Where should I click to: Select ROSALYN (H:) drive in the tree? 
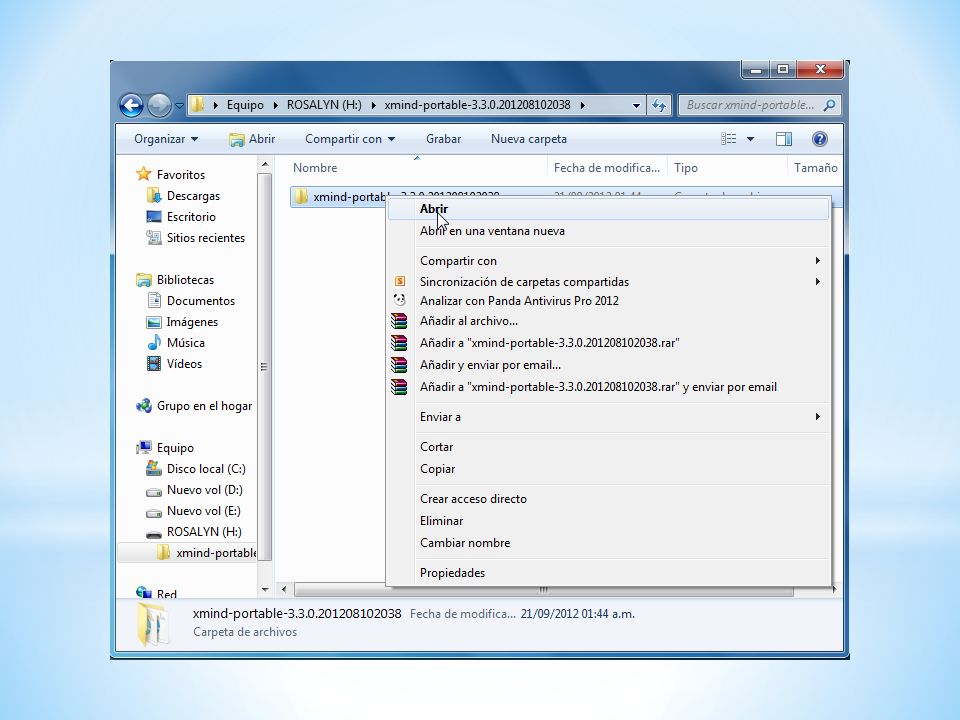click(x=194, y=531)
